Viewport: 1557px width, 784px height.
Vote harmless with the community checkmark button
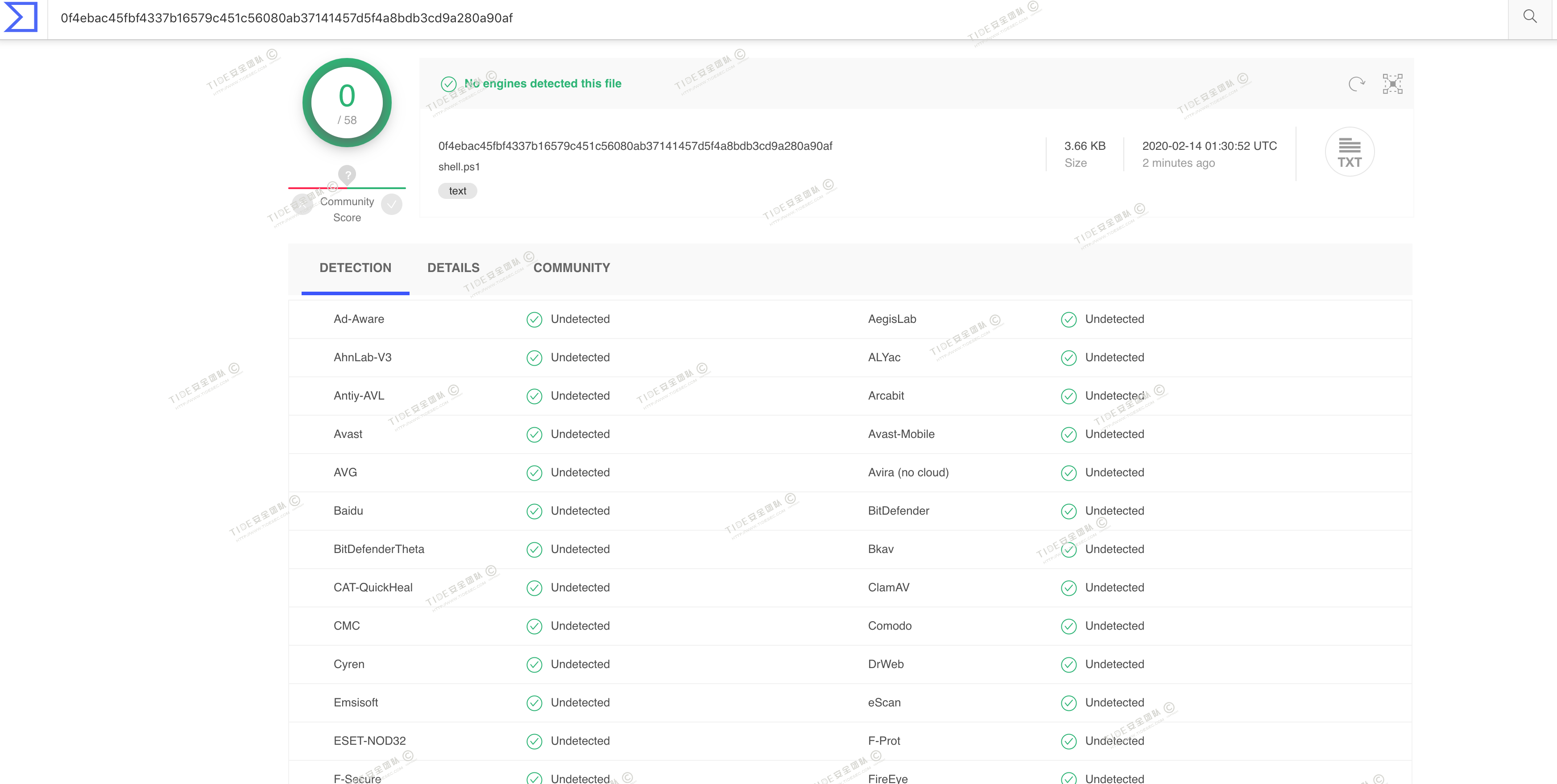pos(392,204)
